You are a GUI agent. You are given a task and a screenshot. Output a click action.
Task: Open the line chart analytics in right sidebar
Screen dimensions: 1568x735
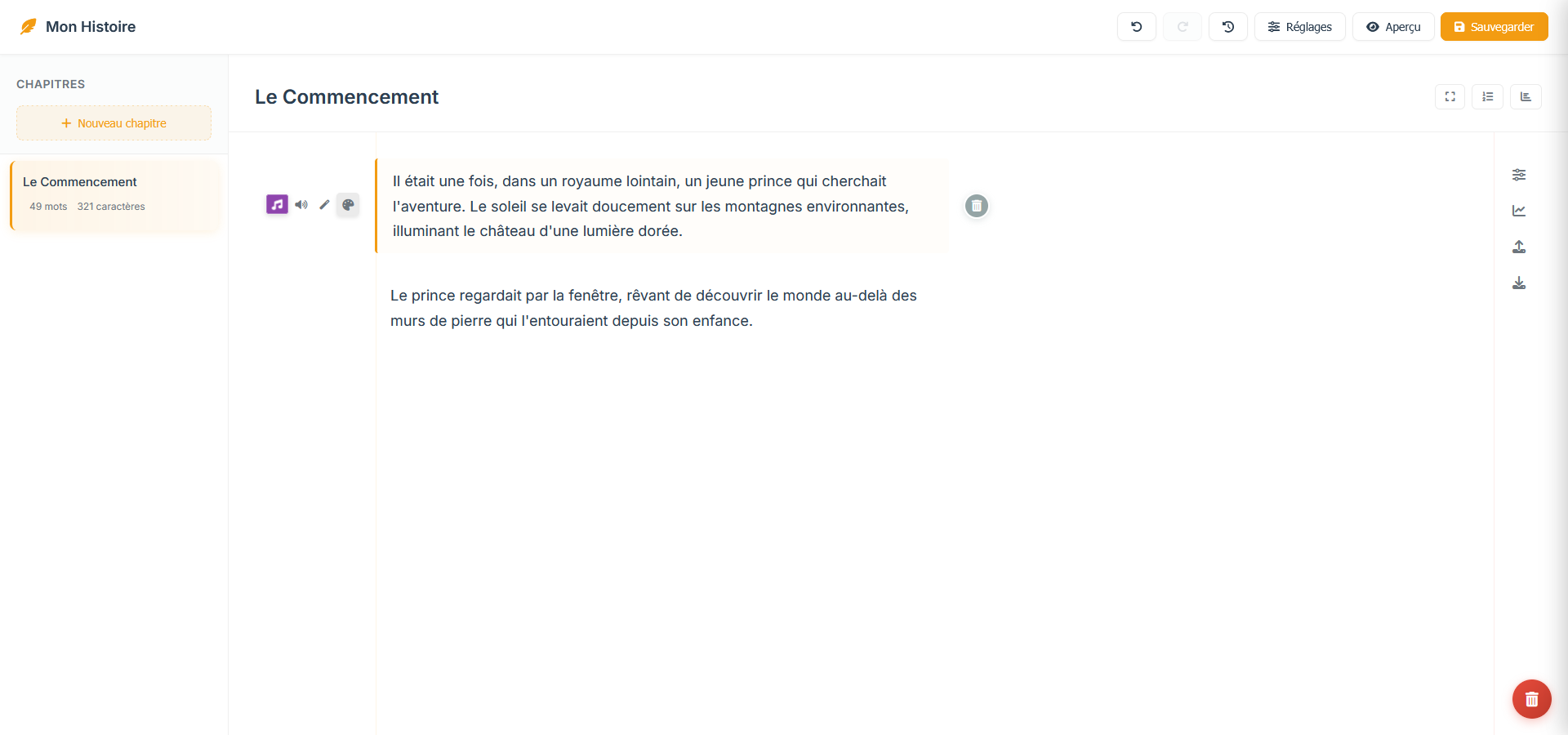tap(1519, 211)
